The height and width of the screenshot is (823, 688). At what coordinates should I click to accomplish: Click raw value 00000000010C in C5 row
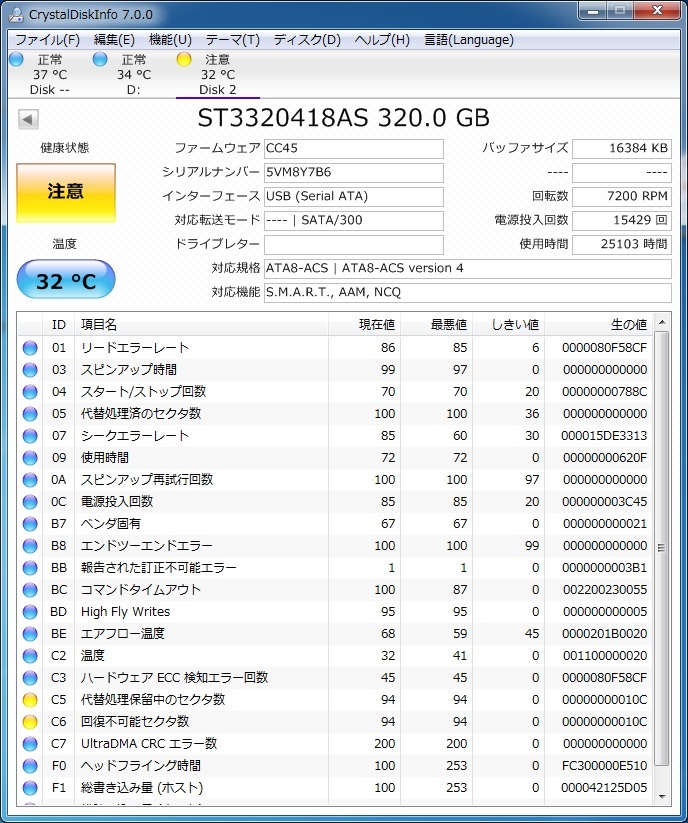pos(605,700)
